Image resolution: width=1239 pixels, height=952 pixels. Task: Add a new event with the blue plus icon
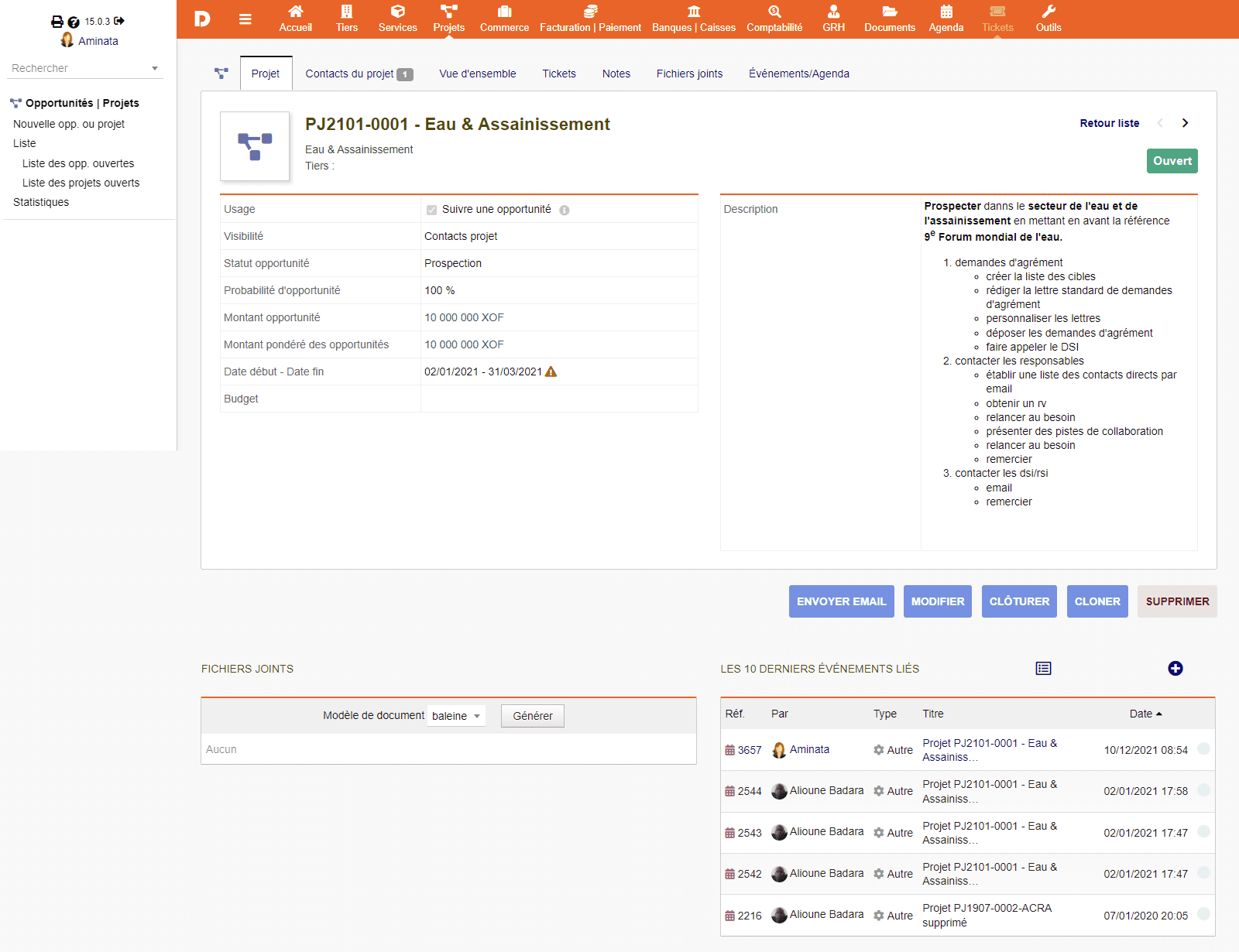(x=1176, y=668)
